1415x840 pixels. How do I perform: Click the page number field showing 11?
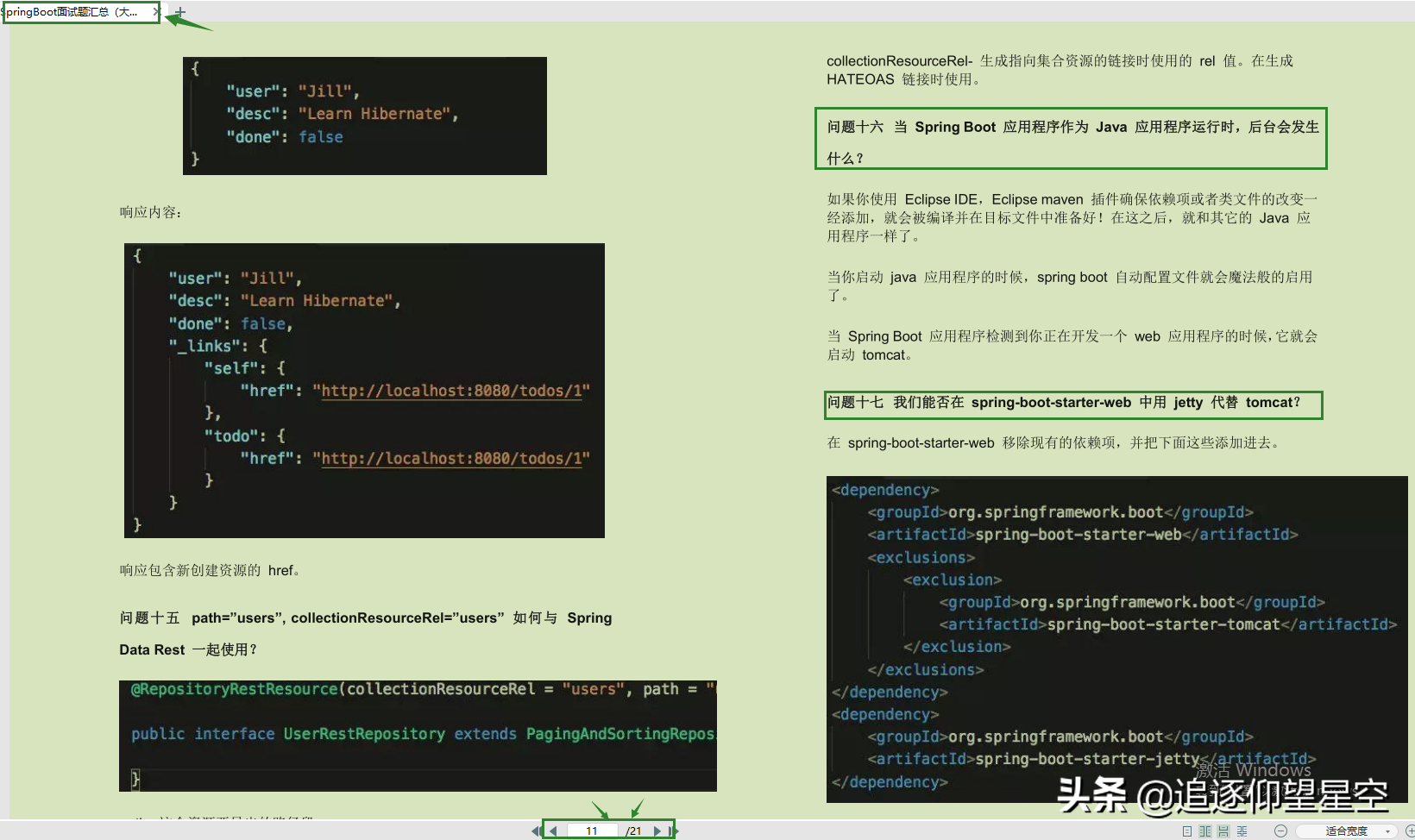[x=593, y=831]
